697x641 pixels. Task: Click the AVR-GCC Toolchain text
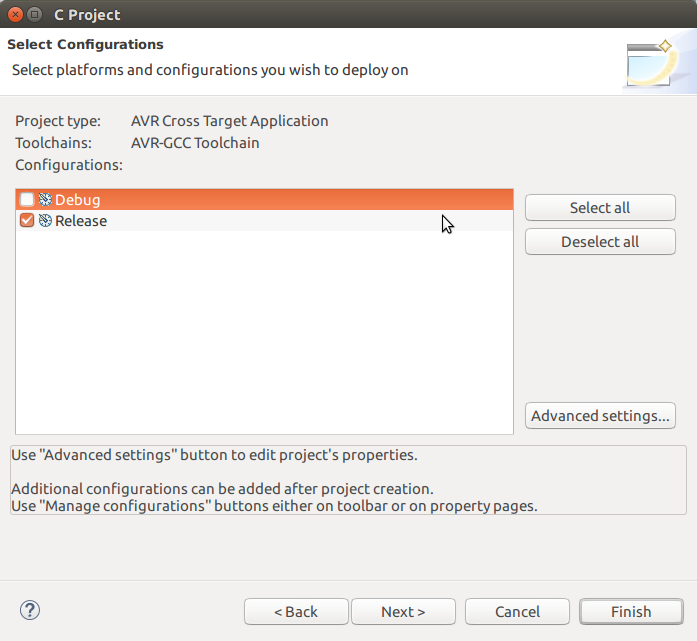(195, 143)
